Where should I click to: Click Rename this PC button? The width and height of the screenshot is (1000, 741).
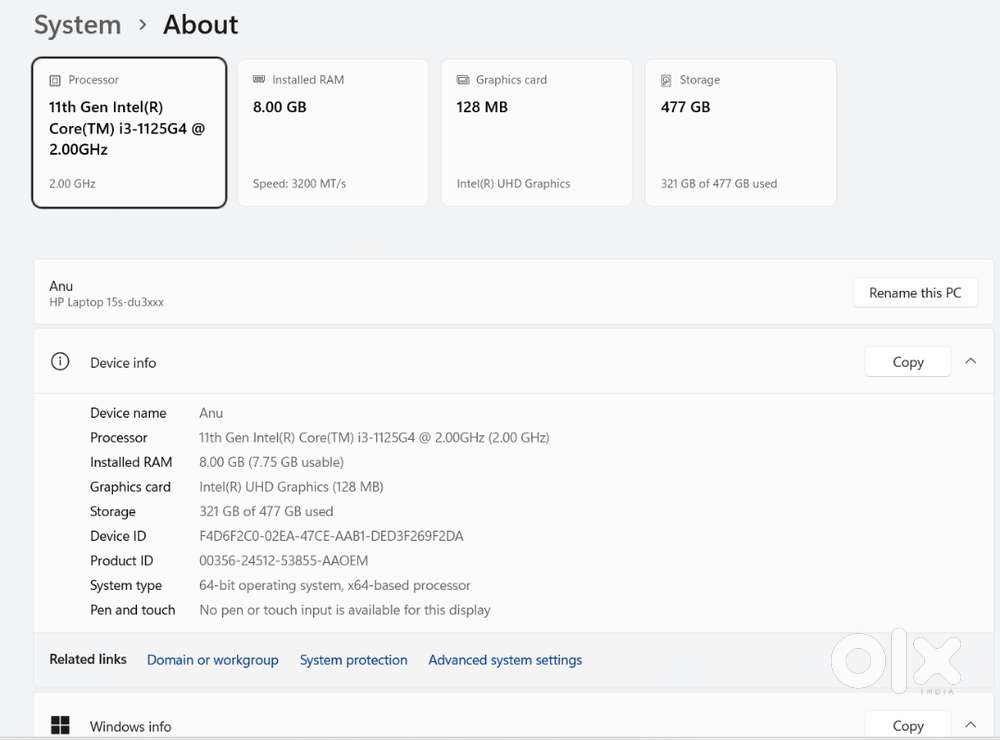pyautogui.click(x=915, y=293)
